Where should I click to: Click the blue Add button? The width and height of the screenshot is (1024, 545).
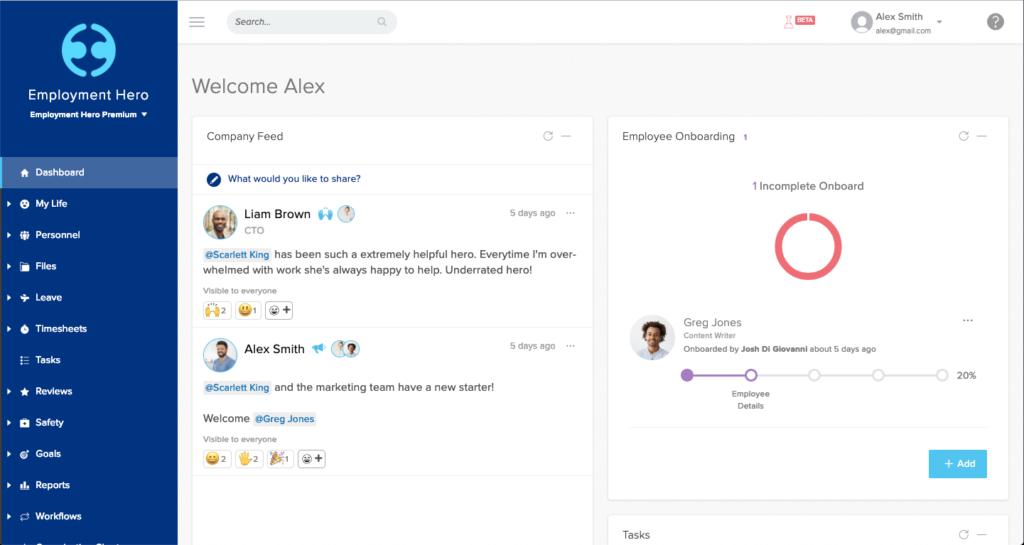pyautogui.click(x=957, y=464)
